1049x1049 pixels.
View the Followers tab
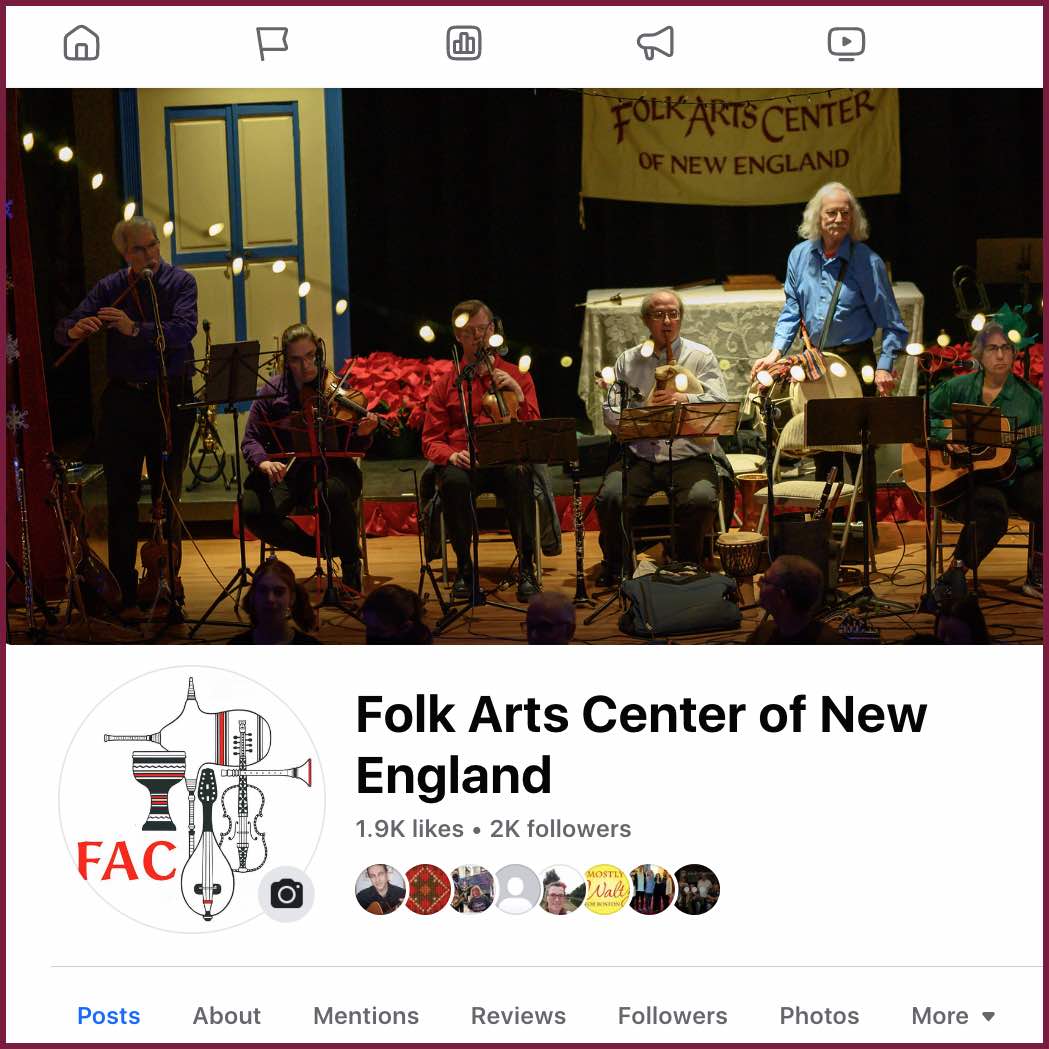coord(672,1016)
